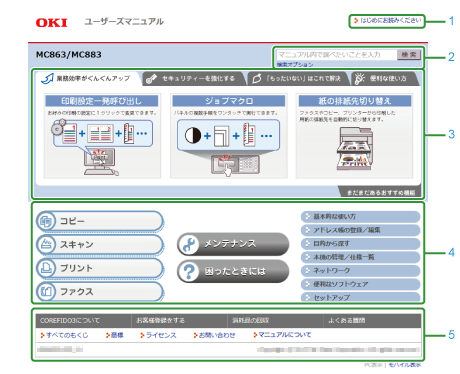
Task: Open the はじめにお読みください link
Action: point(387,21)
